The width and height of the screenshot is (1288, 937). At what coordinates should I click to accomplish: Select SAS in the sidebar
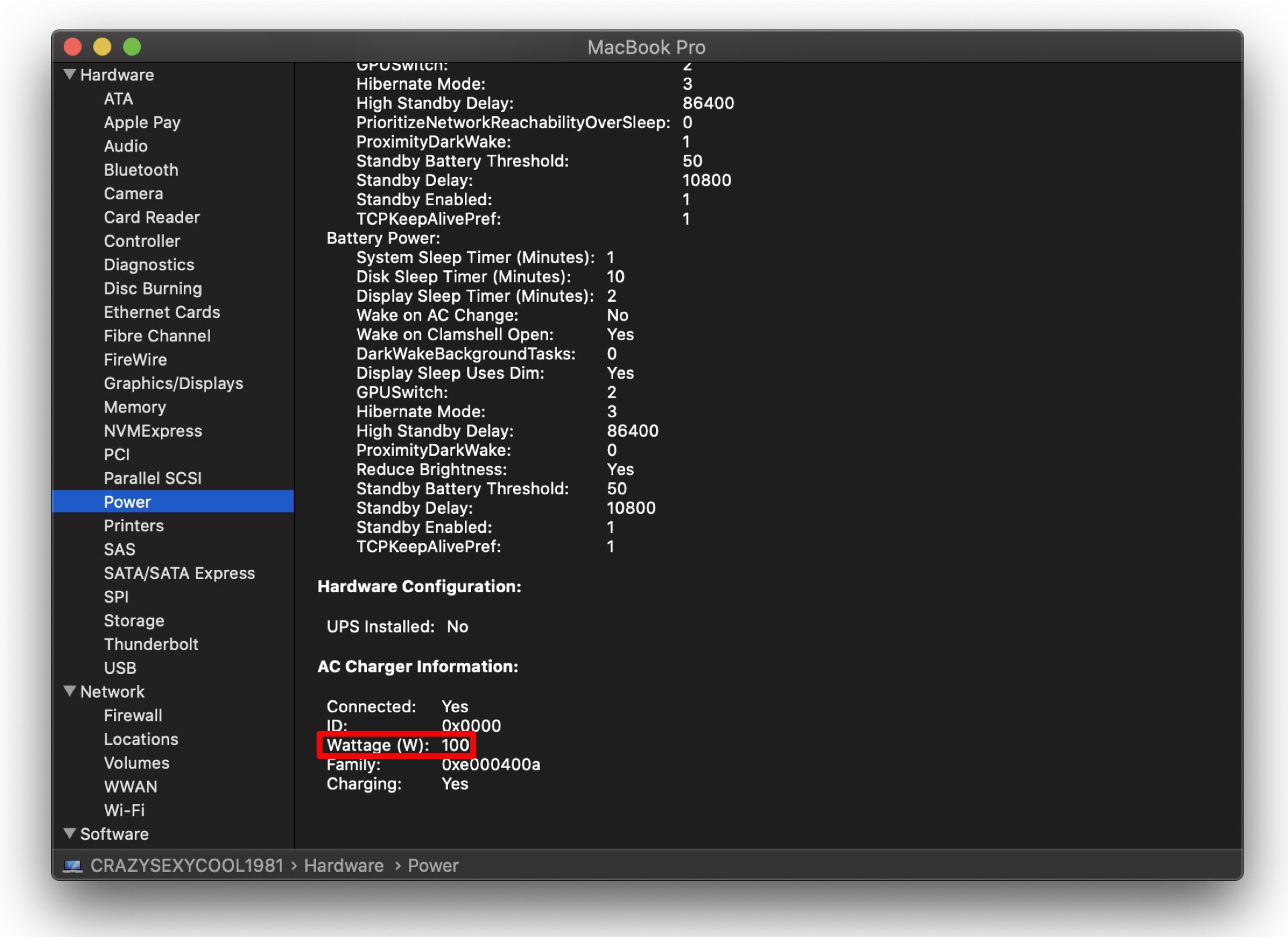(x=119, y=549)
